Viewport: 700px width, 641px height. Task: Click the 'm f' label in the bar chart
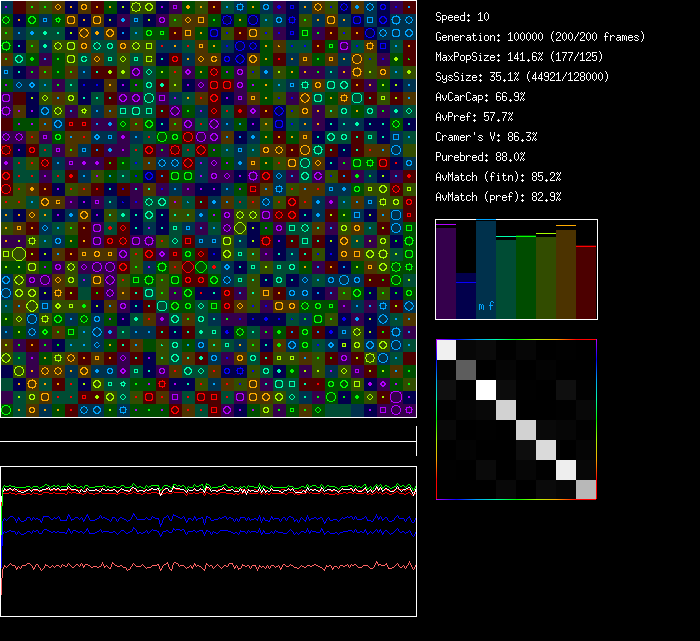point(486,306)
